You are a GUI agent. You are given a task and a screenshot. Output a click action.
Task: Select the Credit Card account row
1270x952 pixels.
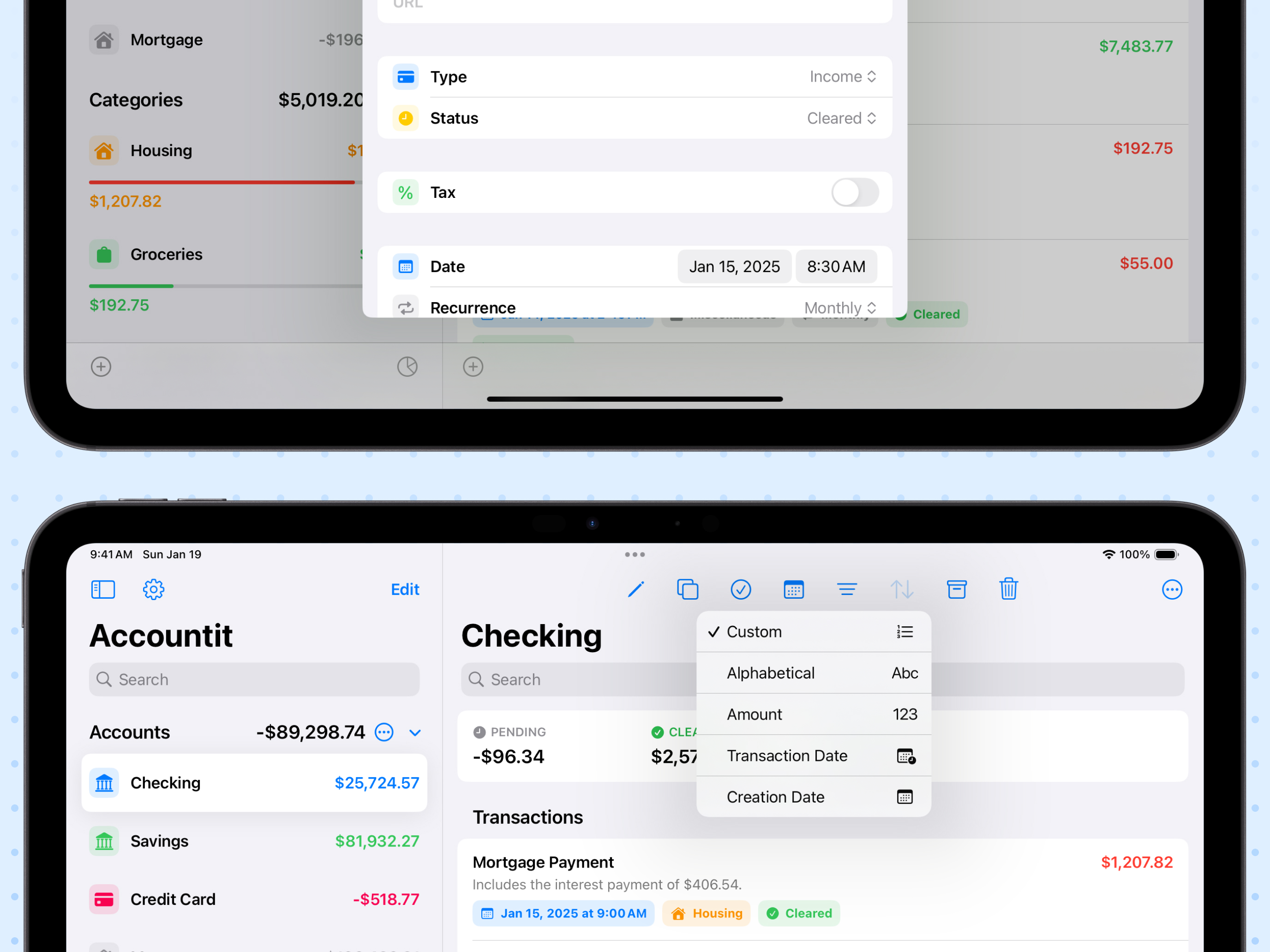click(x=254, y=899)
